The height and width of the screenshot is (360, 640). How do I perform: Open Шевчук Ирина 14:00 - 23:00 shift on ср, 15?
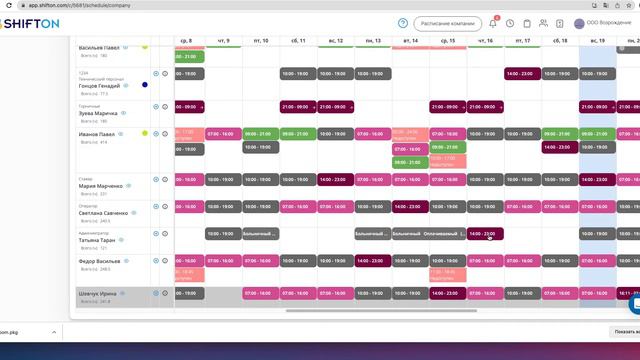pos(447,293)
